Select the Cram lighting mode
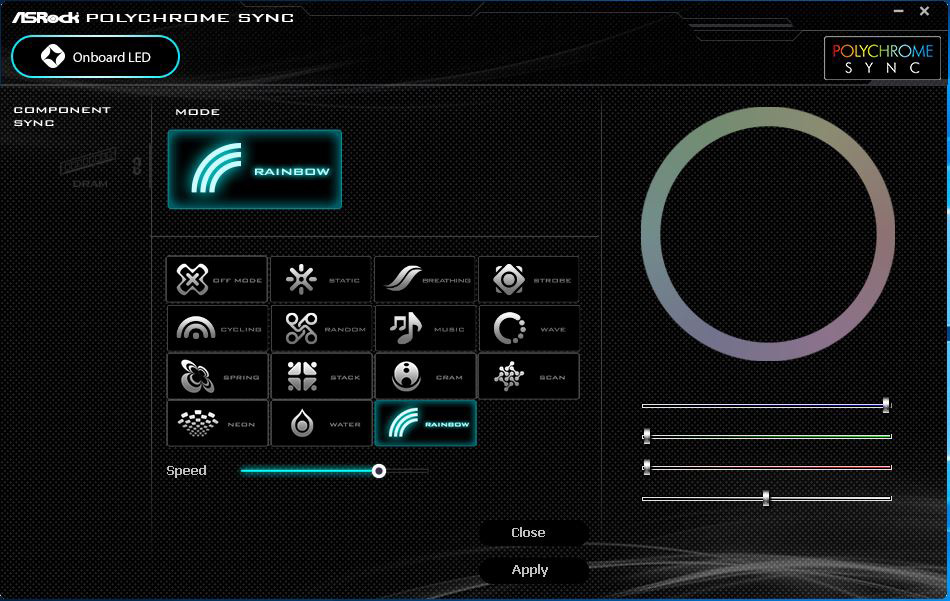The image size is (950, 601). 425,376
